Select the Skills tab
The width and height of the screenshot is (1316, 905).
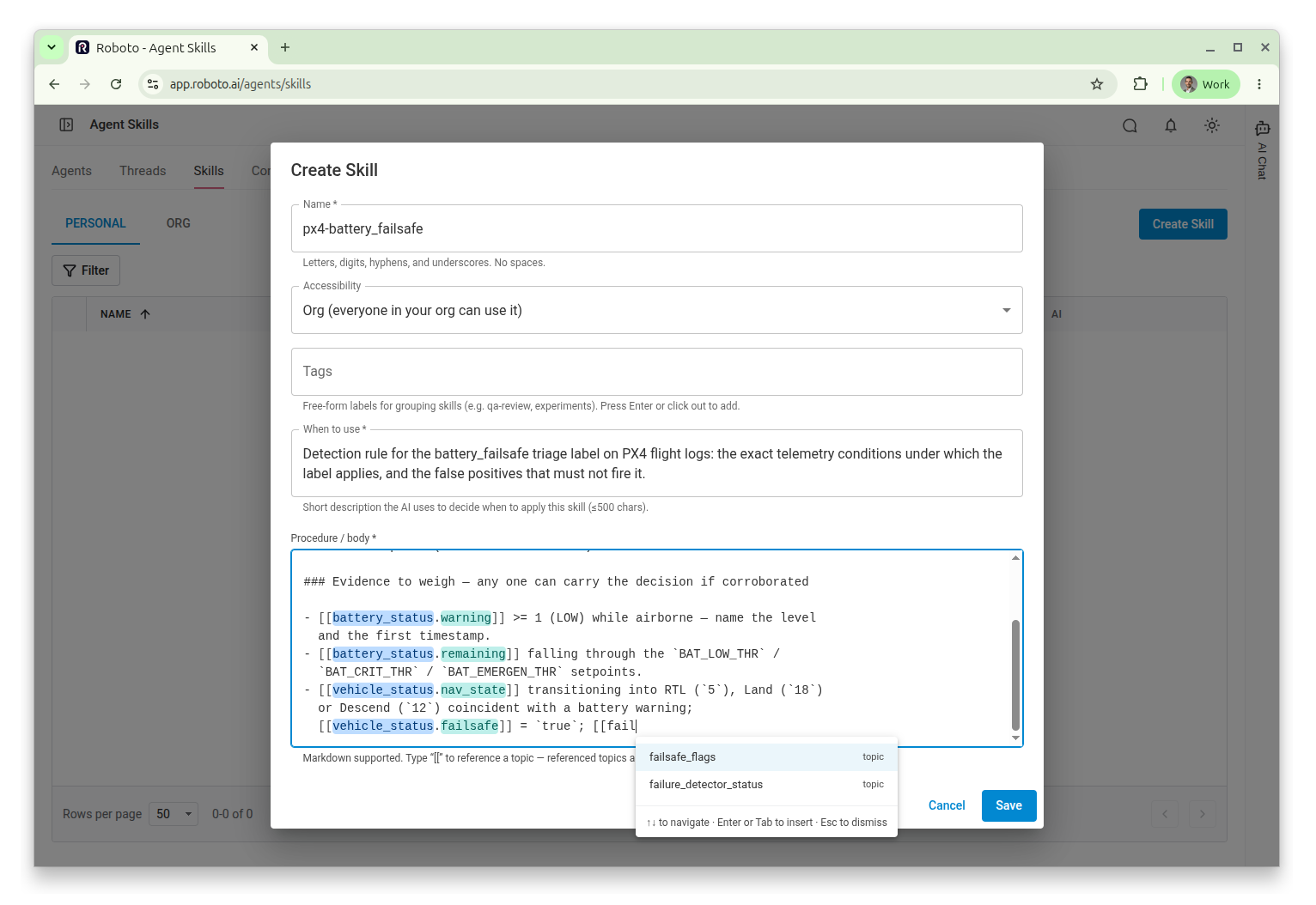(x=209, y=171)
